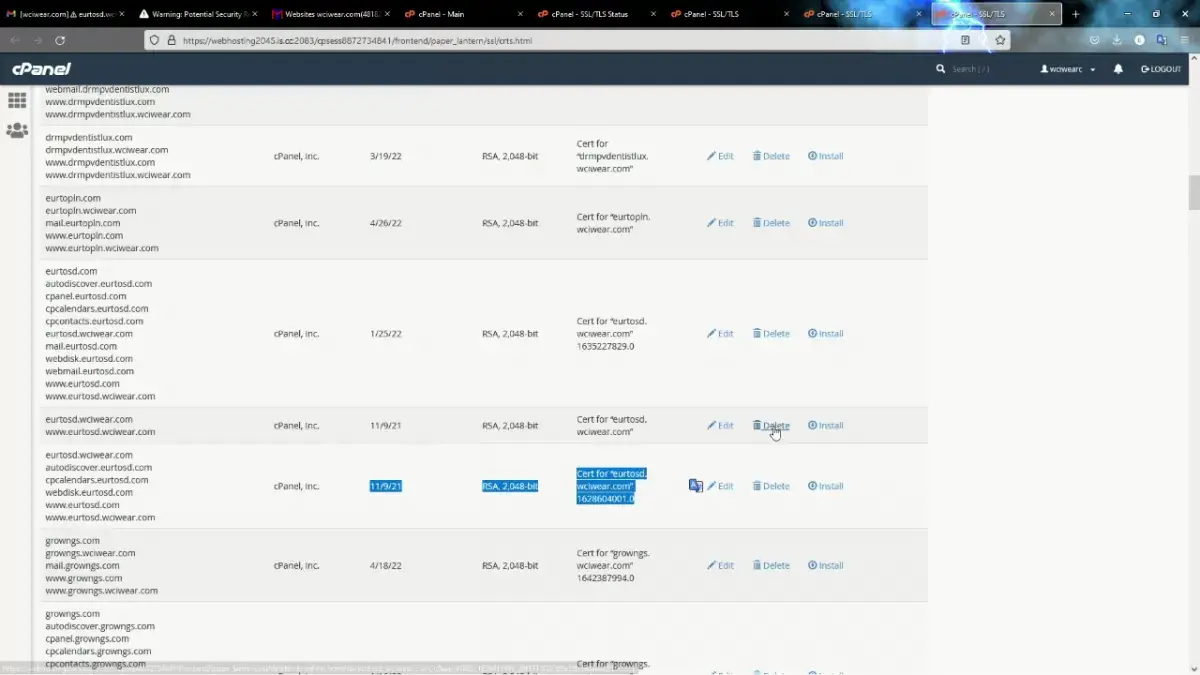1200x675 pixels.
Task: Open the browser hamburger menu
Action: (x=1185, y=40)
